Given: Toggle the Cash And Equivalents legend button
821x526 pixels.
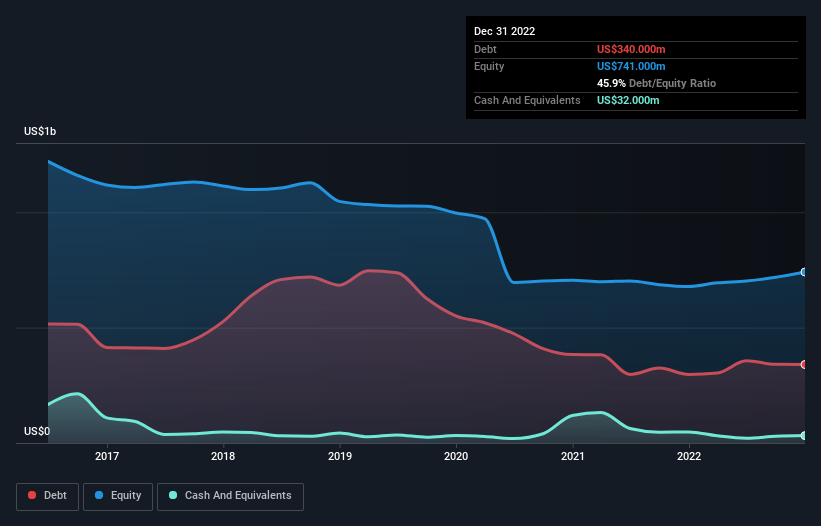Looking at the screenshot, I should [230, 496].
